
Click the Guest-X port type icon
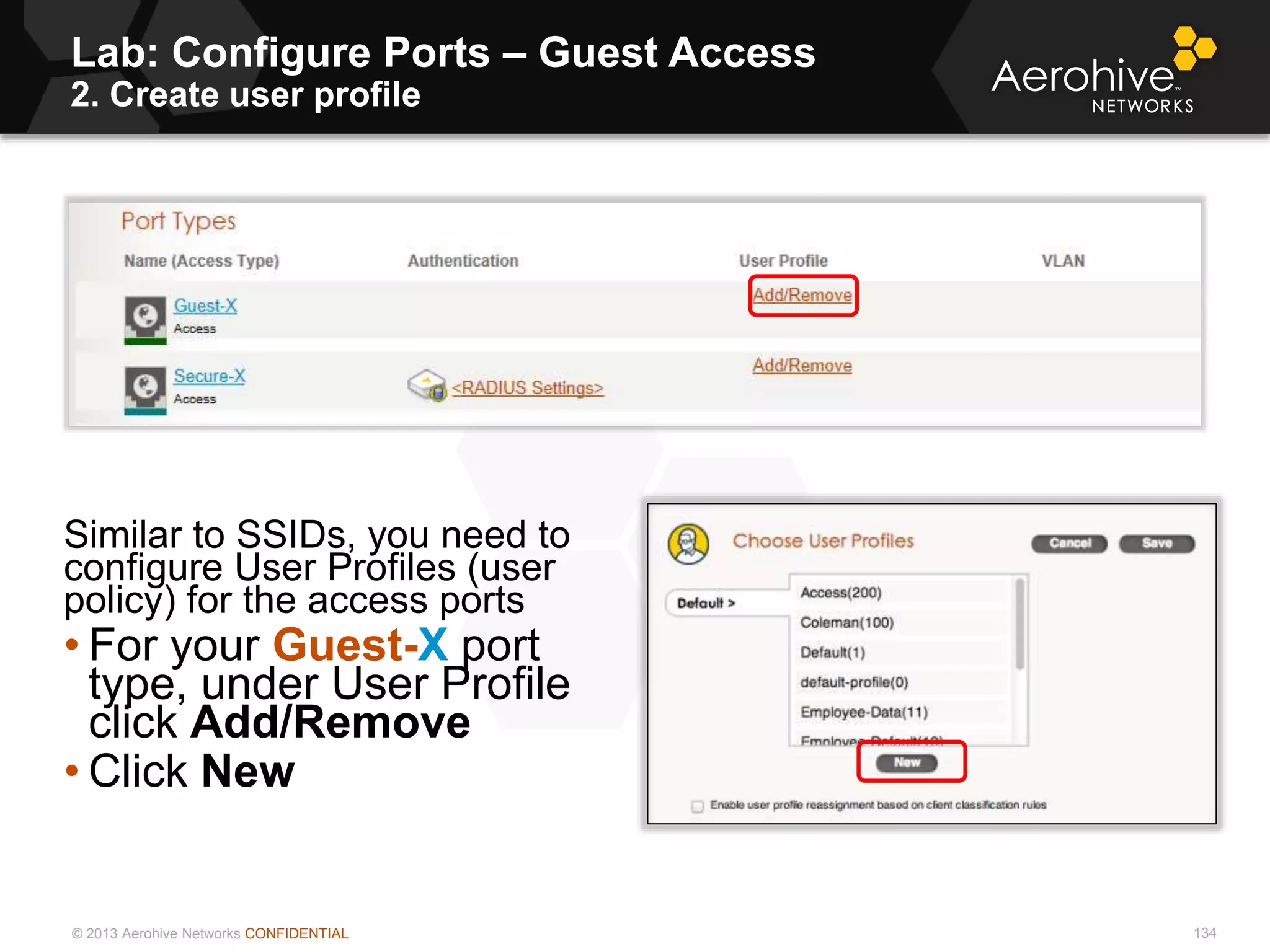tap(145, 320)
